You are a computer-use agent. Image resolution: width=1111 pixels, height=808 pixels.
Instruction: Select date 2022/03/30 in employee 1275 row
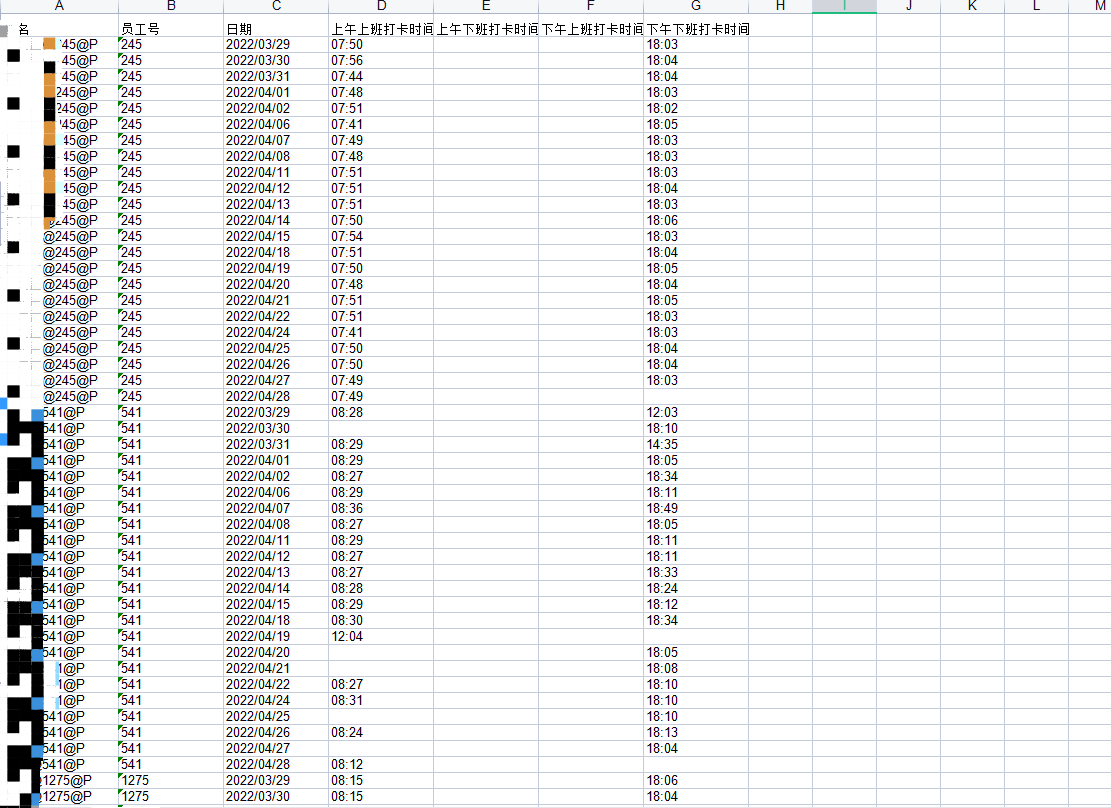click(276, 797)
